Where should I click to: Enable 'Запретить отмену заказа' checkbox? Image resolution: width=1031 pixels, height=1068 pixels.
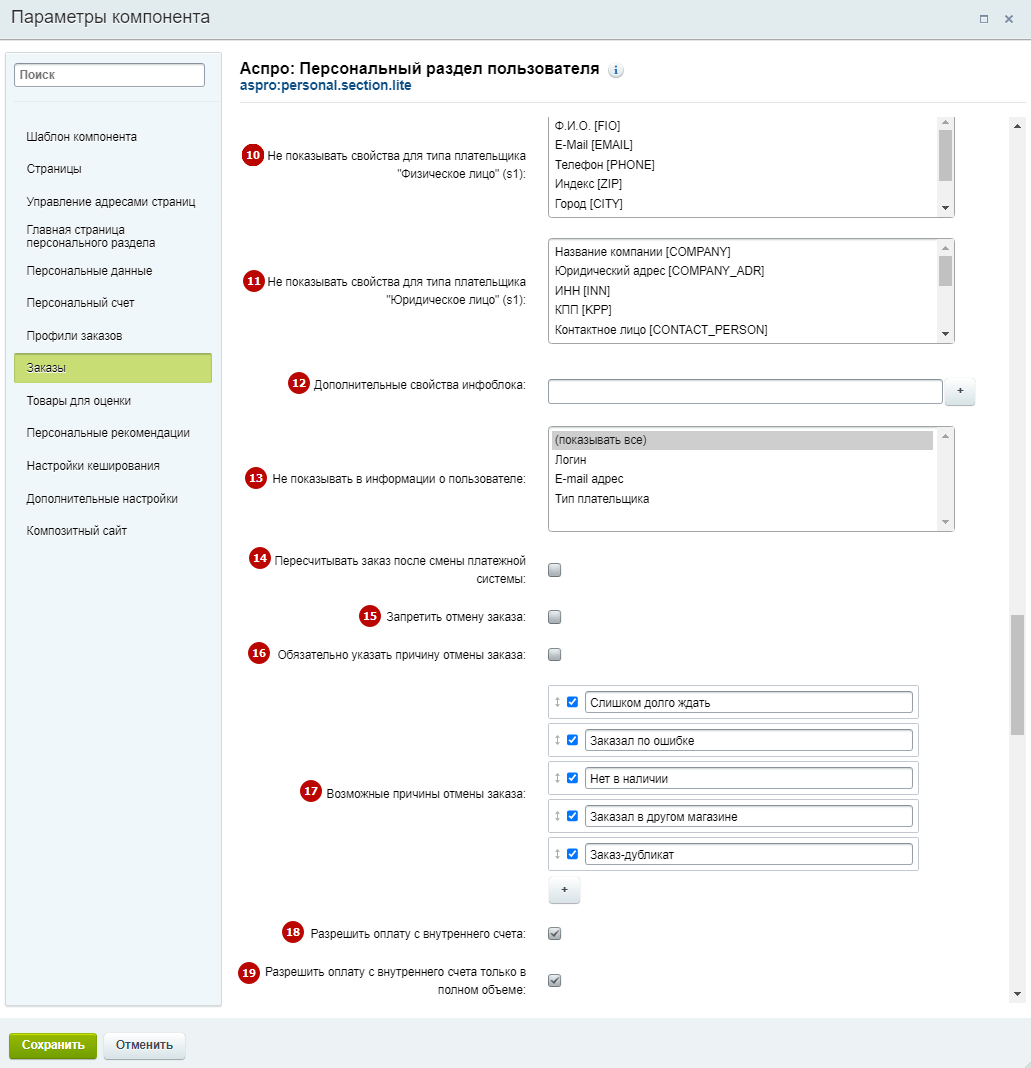[x=554, y=617]
